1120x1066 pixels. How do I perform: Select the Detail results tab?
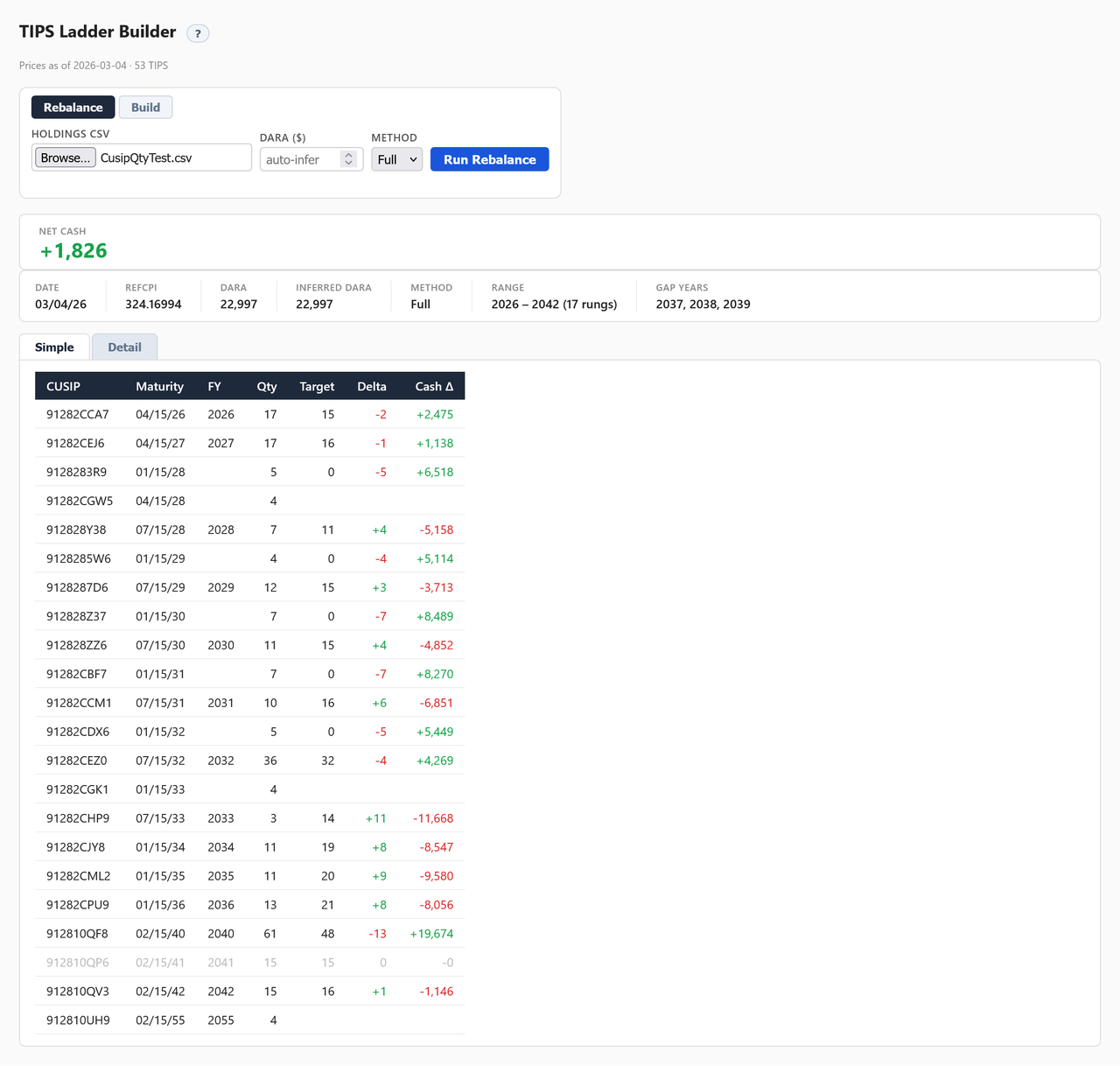[x=124, y=347]
